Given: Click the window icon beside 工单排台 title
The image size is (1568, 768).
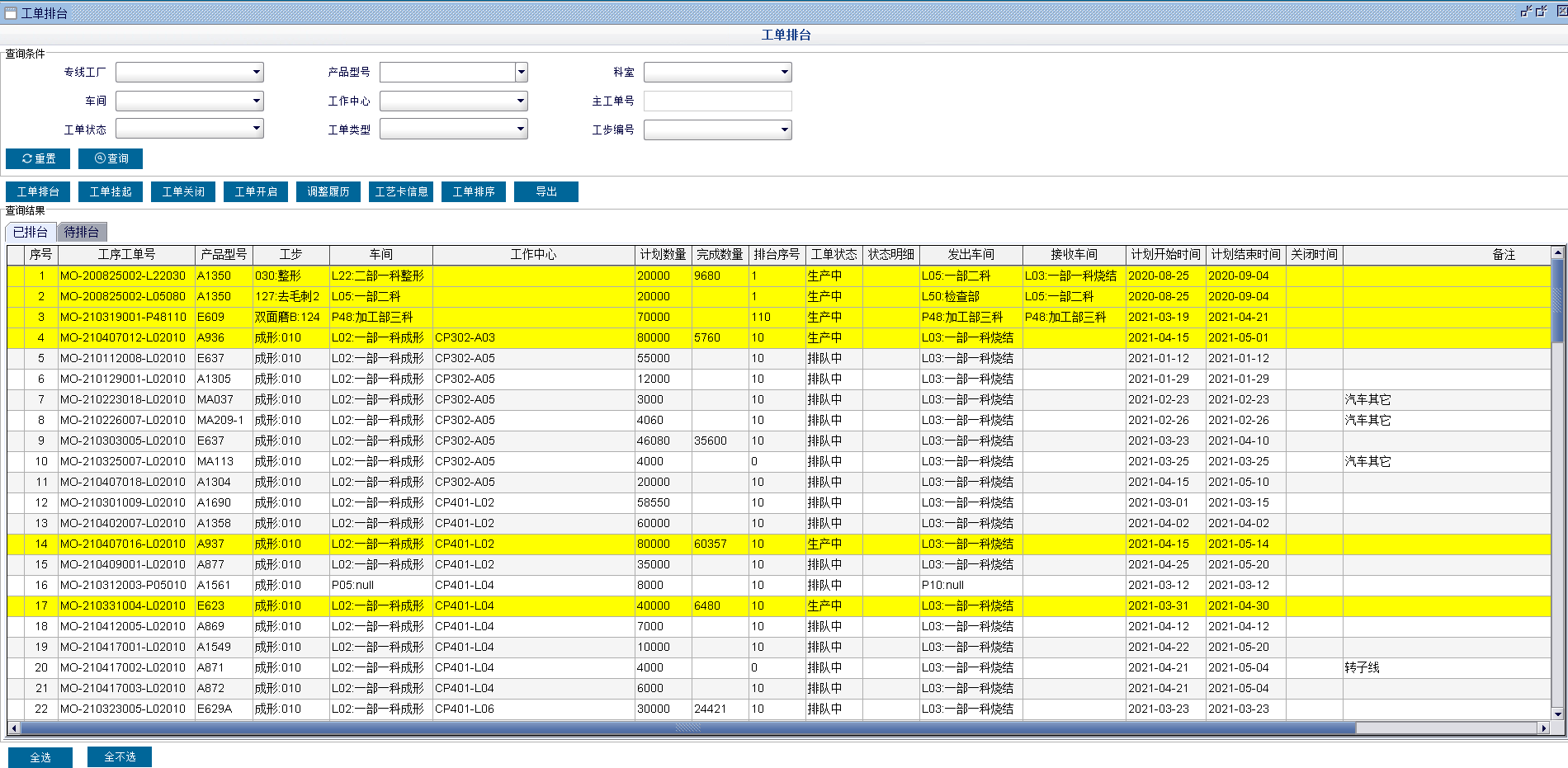Looking at the screenshot, I should click(11, 13).
